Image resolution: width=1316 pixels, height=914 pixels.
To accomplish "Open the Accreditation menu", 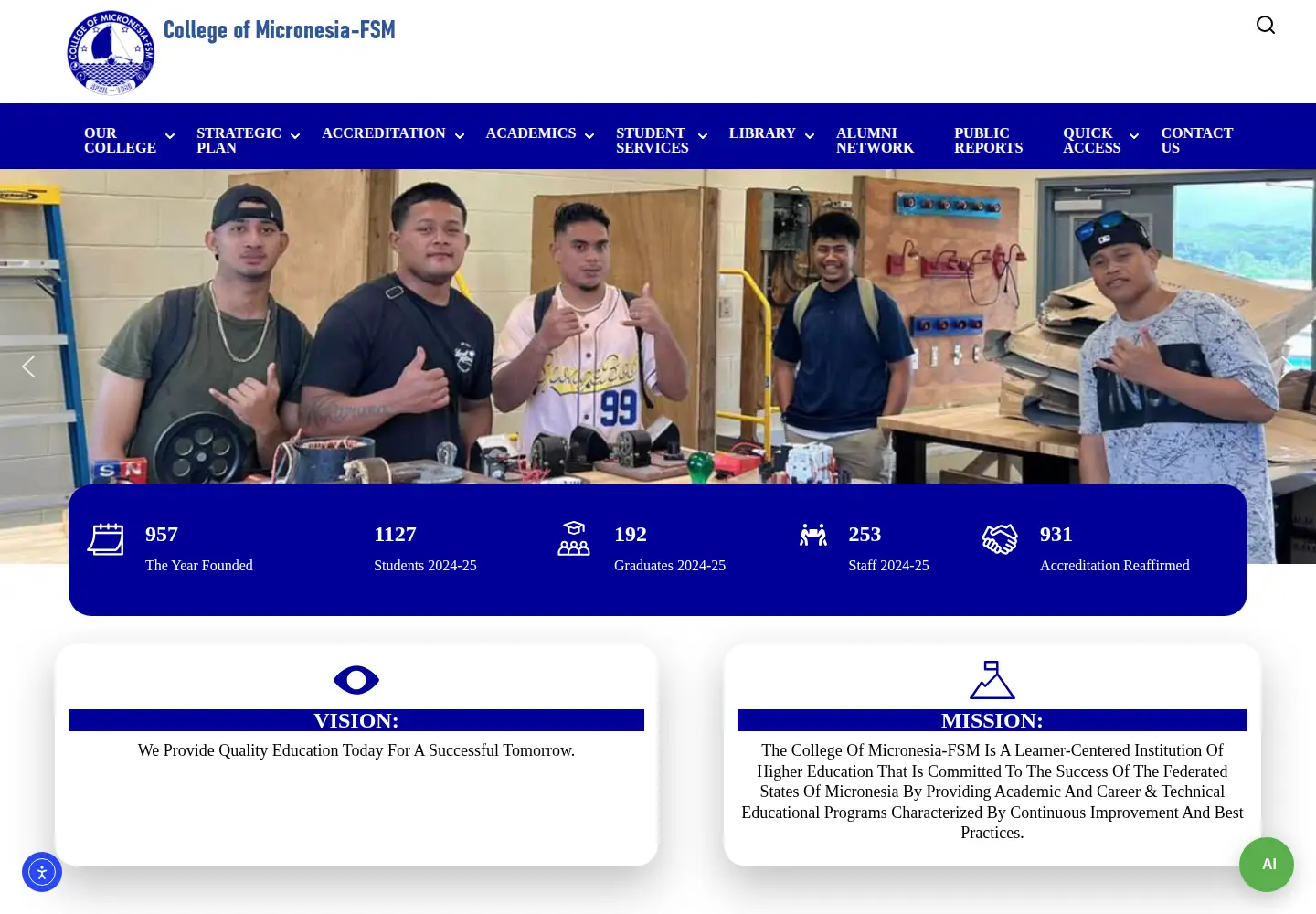I will click(384, 133).
